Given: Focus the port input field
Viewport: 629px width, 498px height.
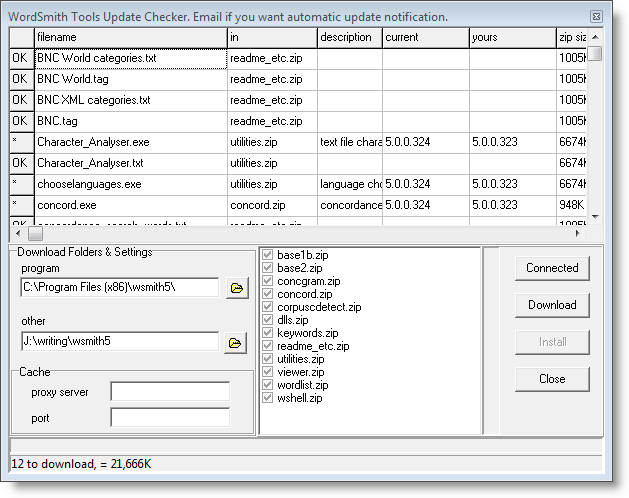Looking at the screenshot, I should (x=170, y=418).
